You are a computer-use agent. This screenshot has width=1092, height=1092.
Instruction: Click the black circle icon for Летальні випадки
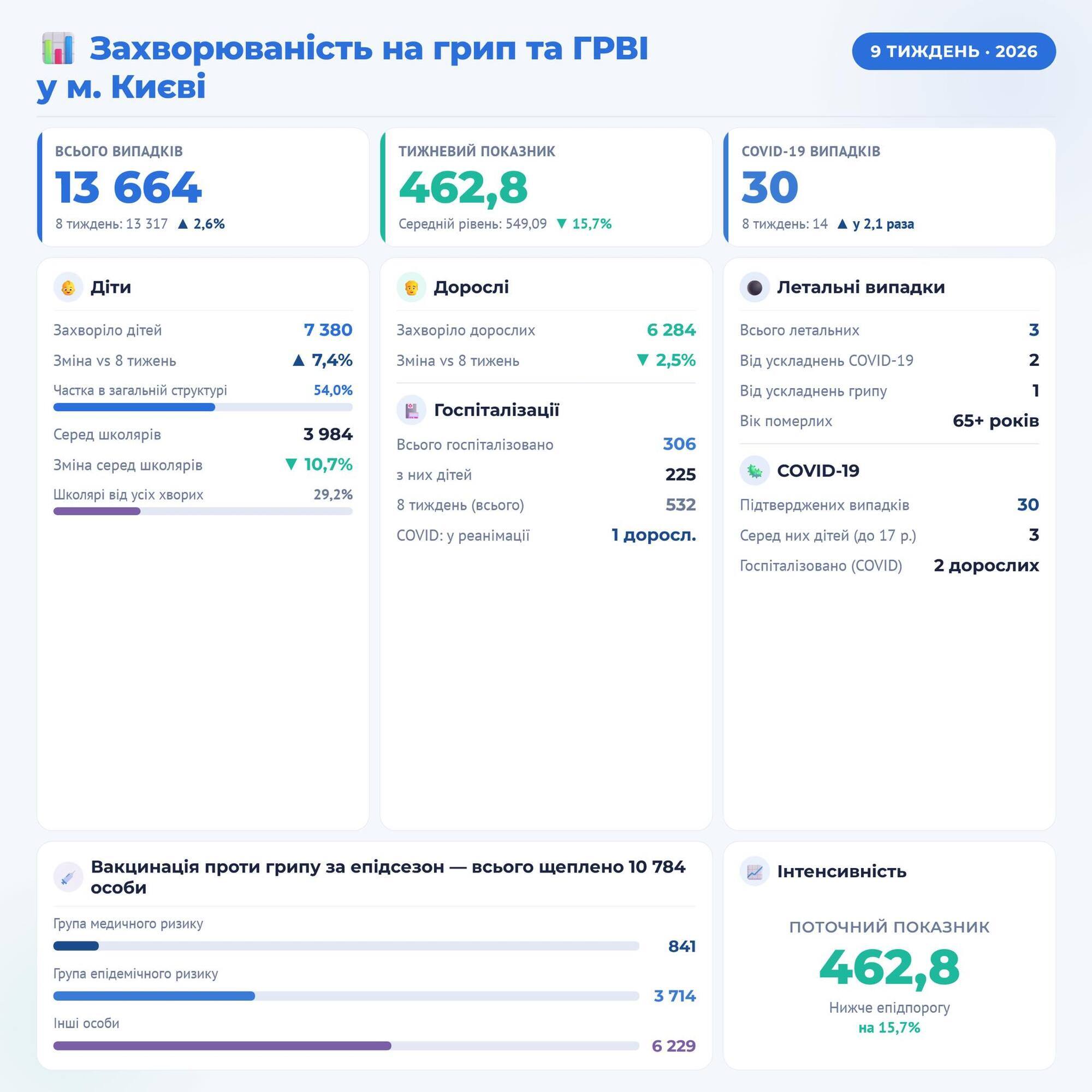tap(756, 287)
